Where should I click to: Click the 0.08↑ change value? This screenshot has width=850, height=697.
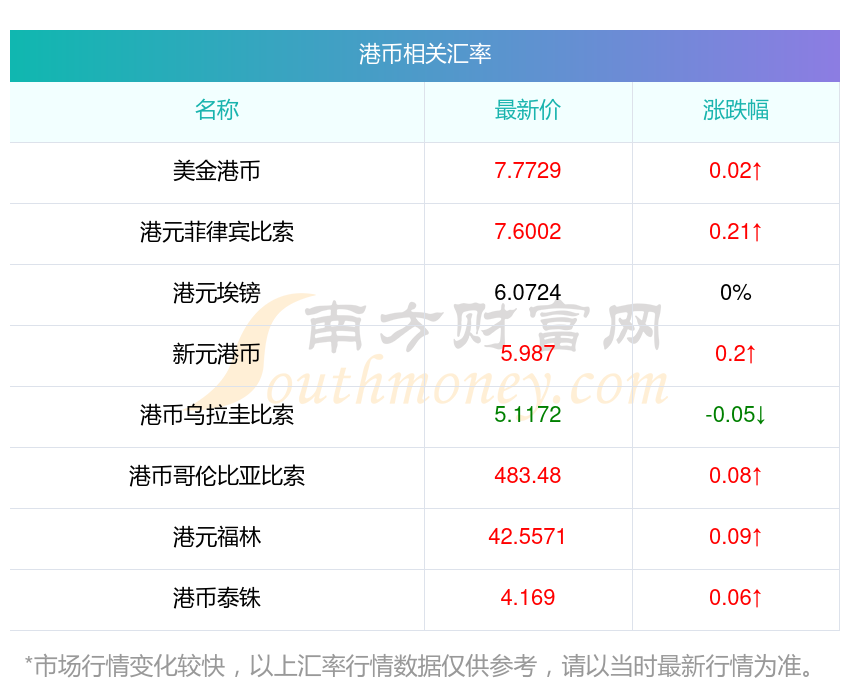tap(736, 476)
